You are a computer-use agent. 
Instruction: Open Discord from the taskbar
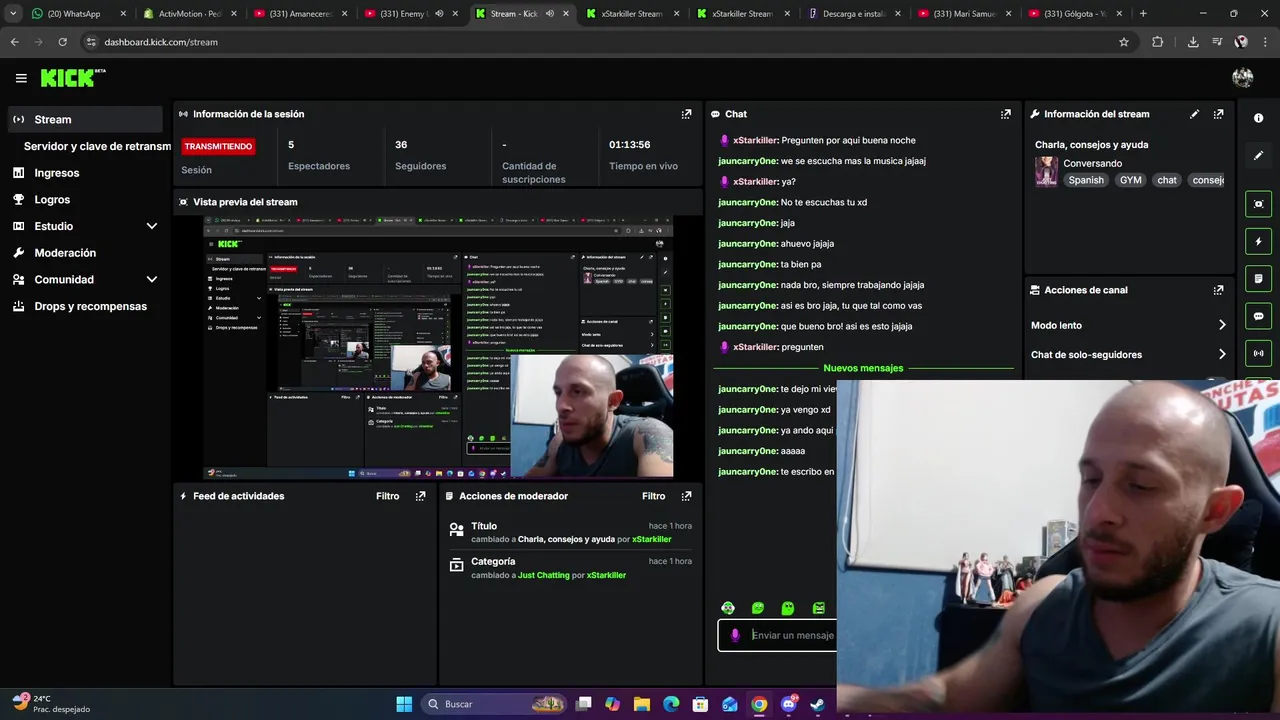tap(789, 704)
